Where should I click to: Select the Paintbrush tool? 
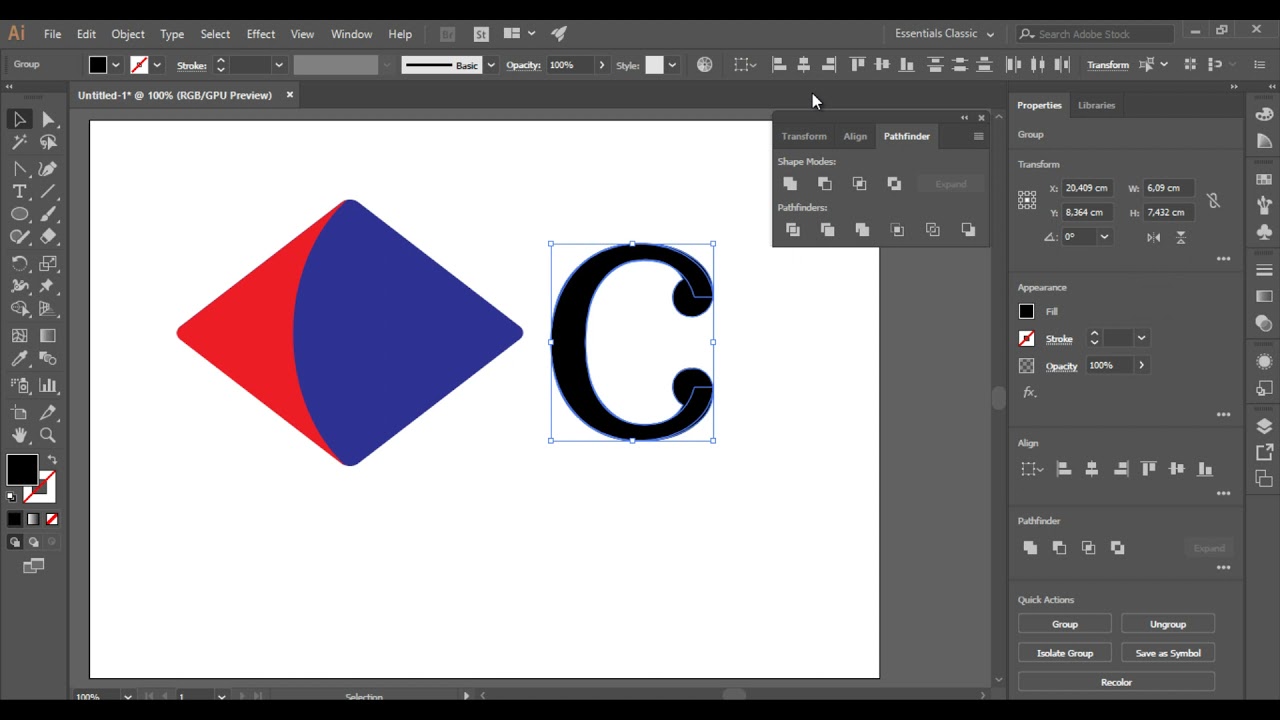click(x=48, y=215)
